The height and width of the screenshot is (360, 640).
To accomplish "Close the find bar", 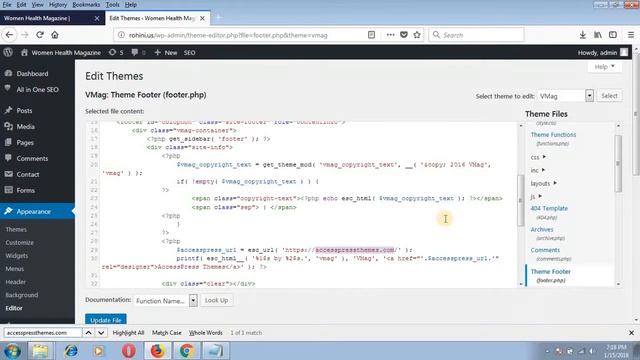I will [631, 333].
